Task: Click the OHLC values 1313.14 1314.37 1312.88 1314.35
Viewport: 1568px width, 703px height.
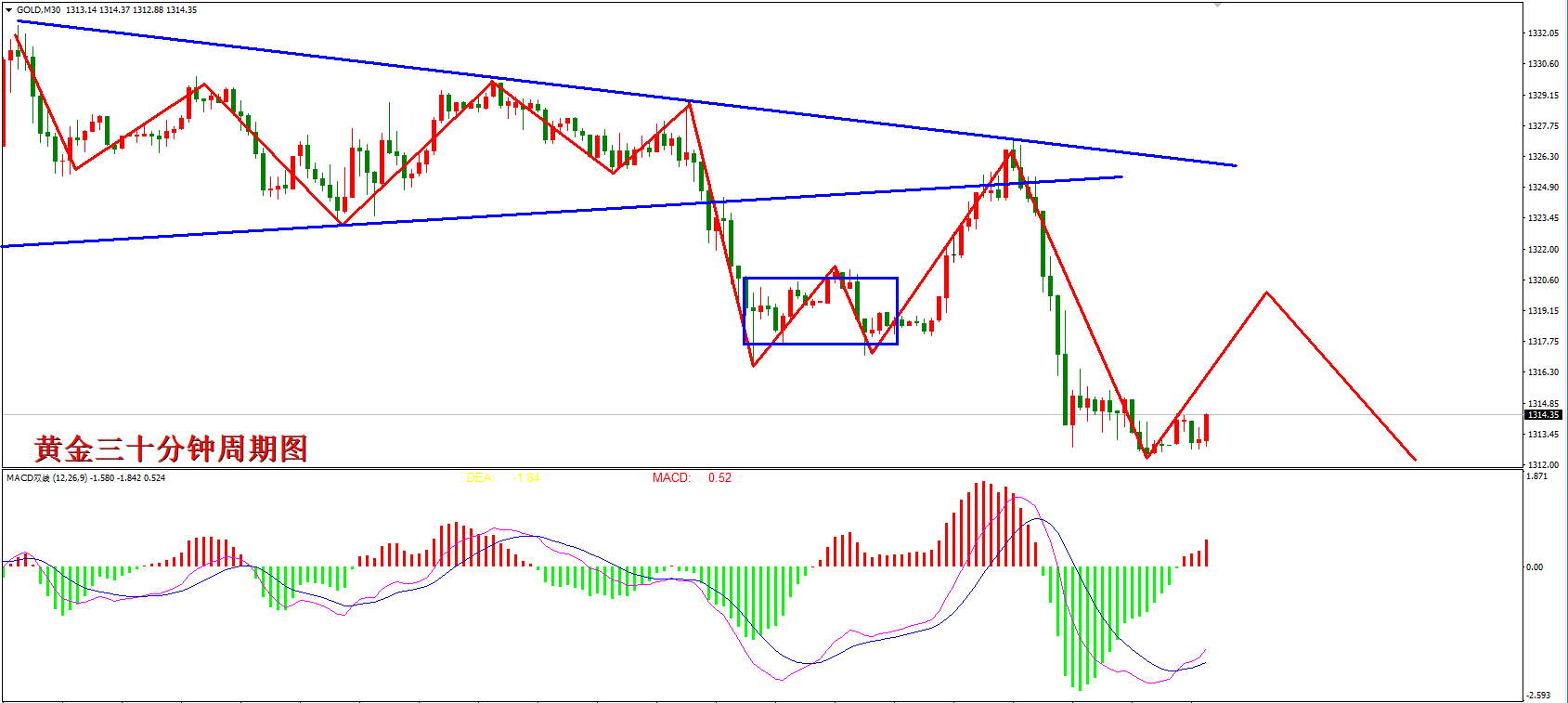Action: [x=132, y=10]
